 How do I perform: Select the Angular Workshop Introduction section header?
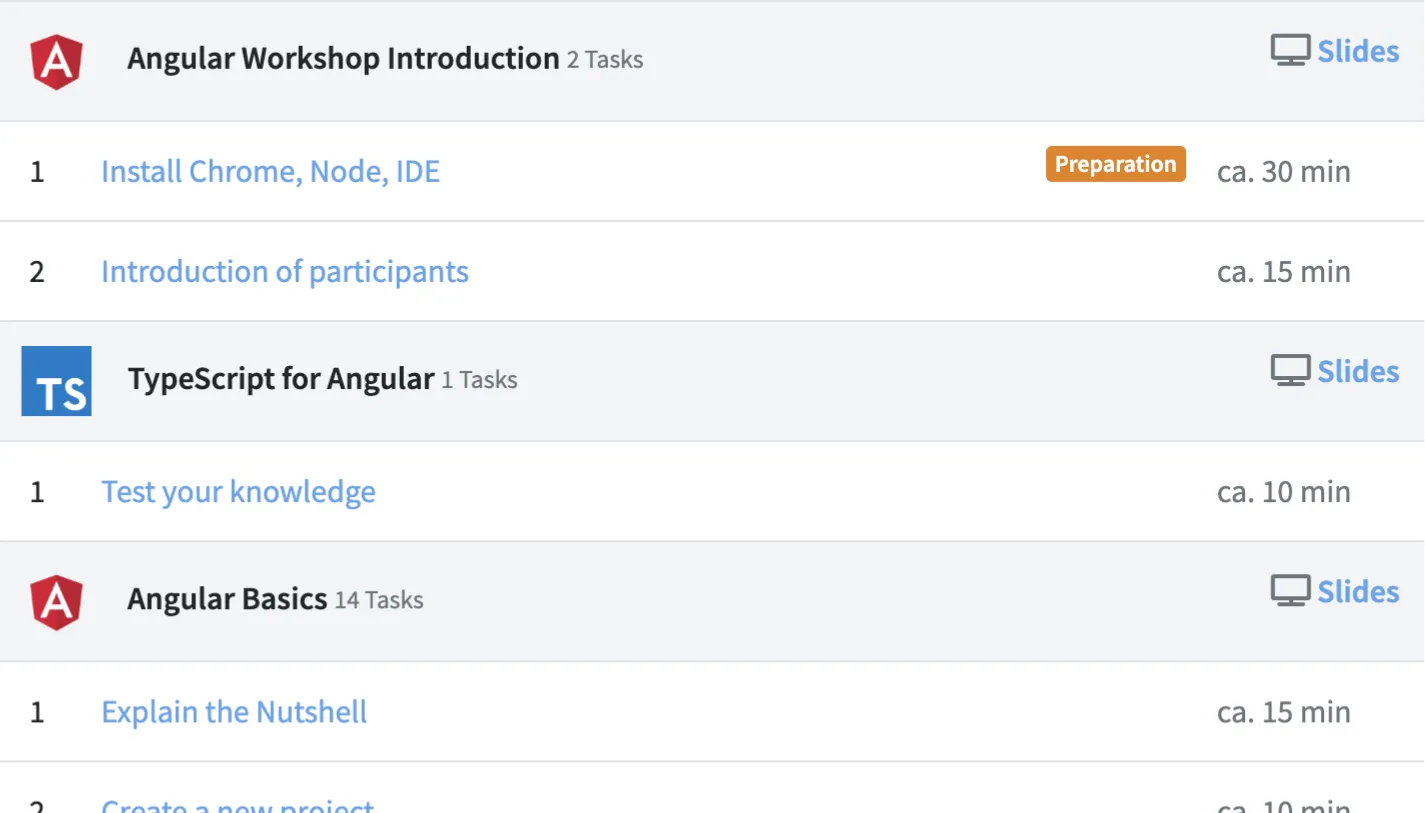coord(342,58)
